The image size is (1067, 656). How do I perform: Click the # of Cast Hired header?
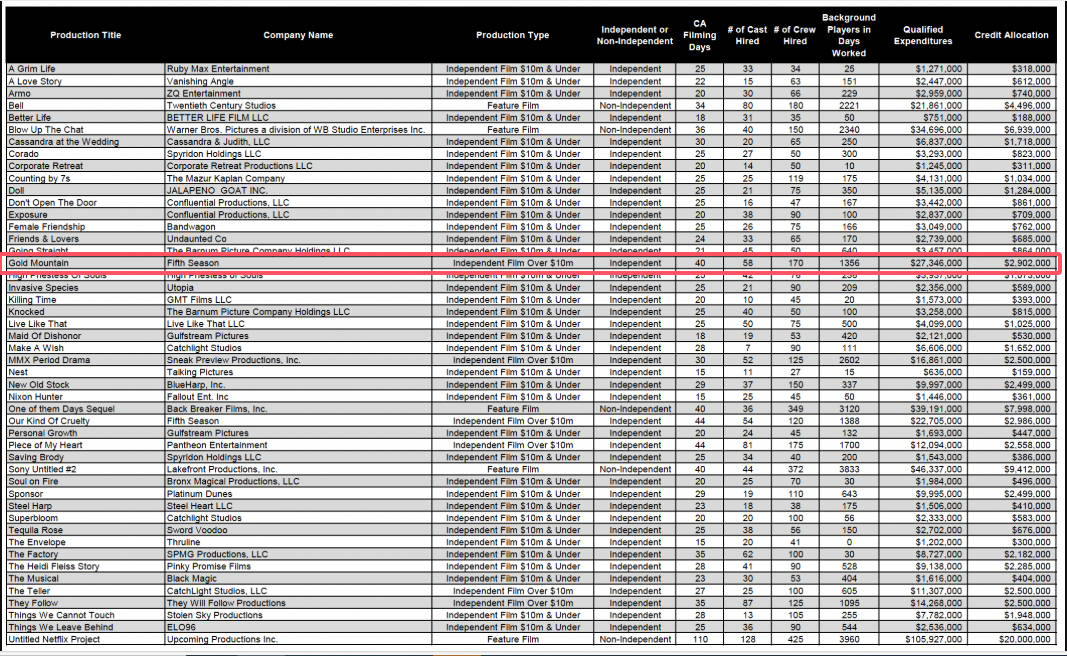click(747, 35)
